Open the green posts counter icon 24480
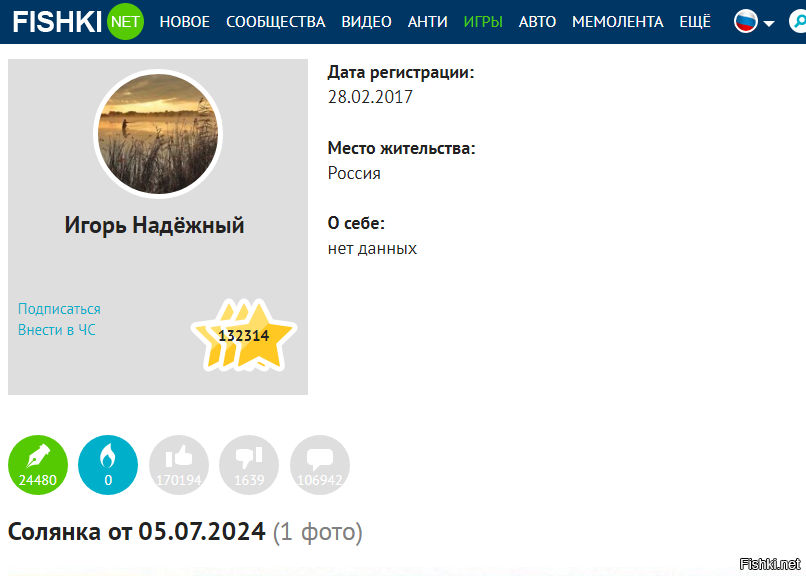 [x=38, y=465]
